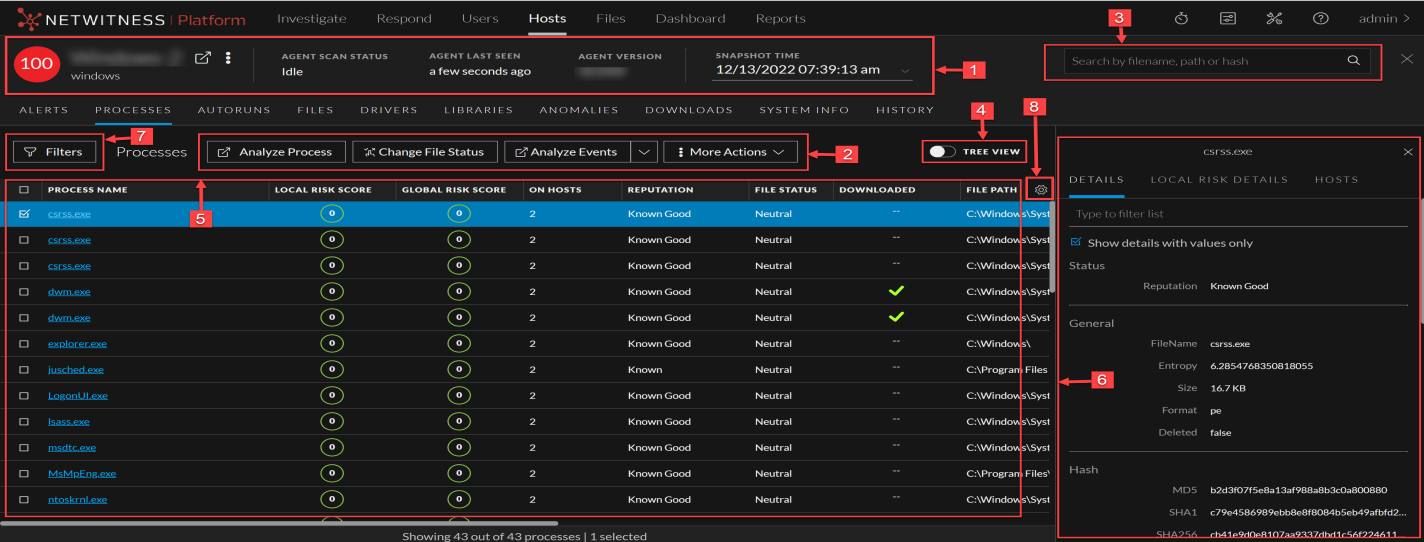Focus the Type to filter list field
Image resolution: width=1424 pixels, height=542 pixels.
click(x=1240, y=214)
